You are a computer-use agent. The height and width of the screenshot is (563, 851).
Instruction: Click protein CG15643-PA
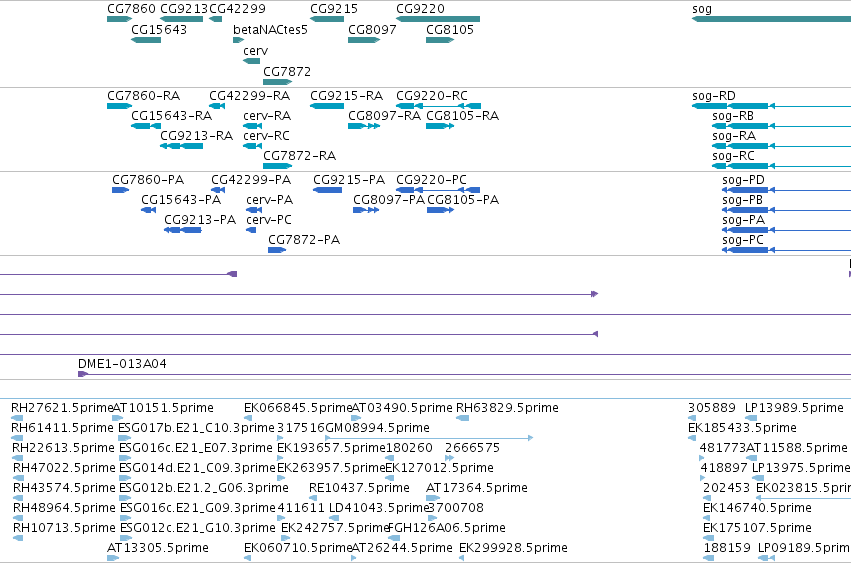181,200
